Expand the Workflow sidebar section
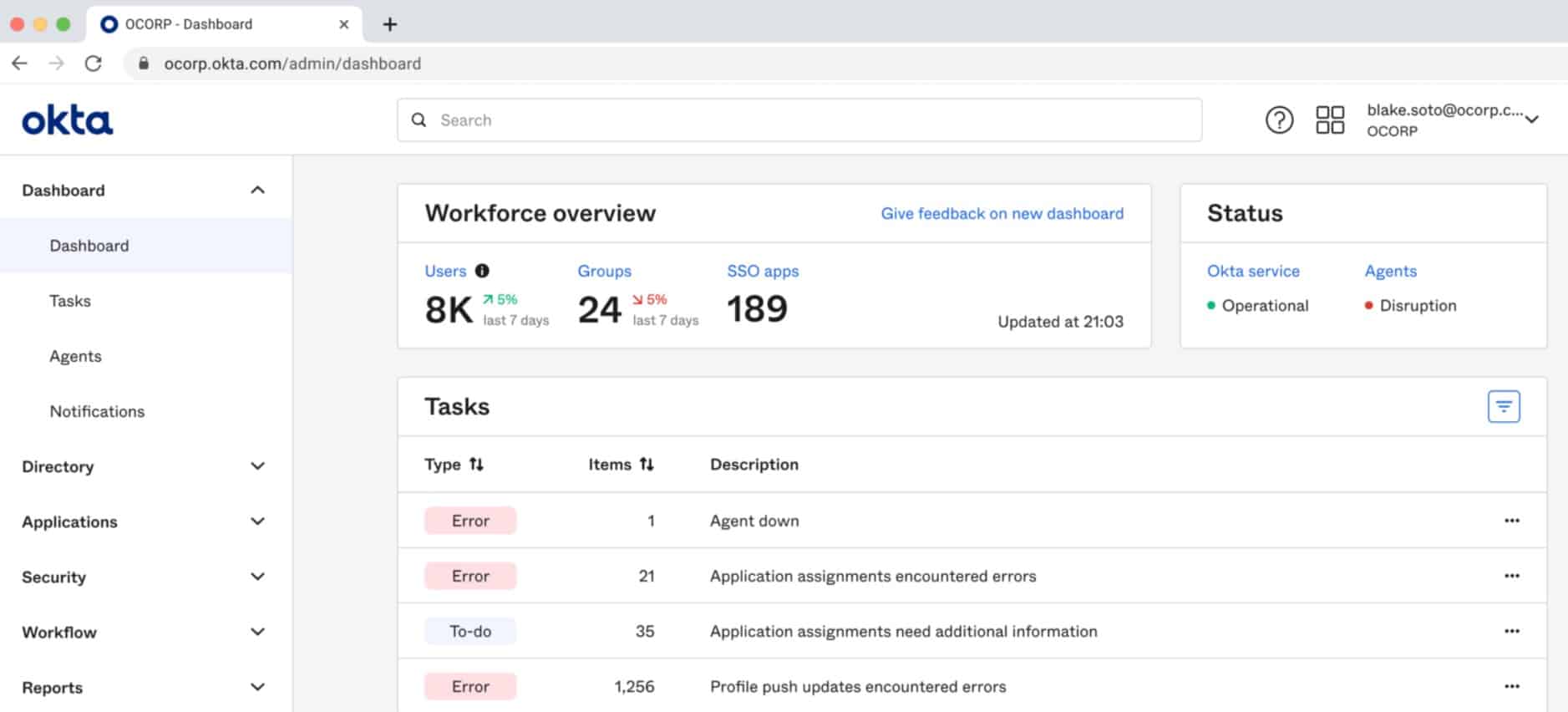 click(257, 632)
